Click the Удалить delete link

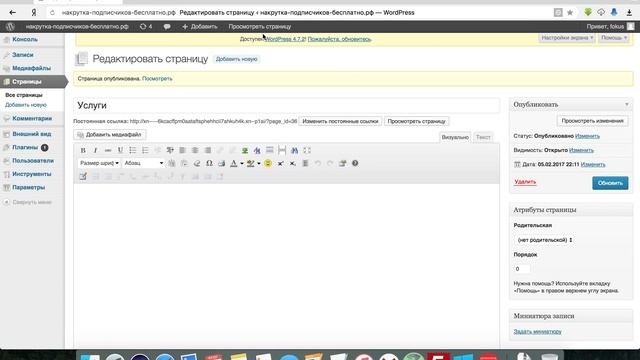coord(525,182)
